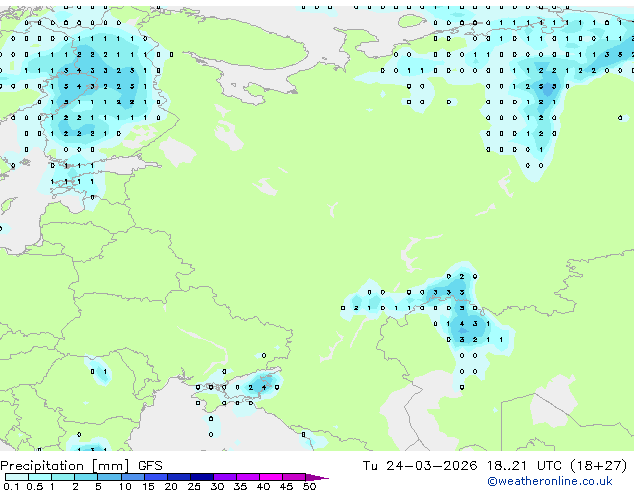Click the '0.5' legend scale label
Screen dimensions: 634x490
[35, 486]
